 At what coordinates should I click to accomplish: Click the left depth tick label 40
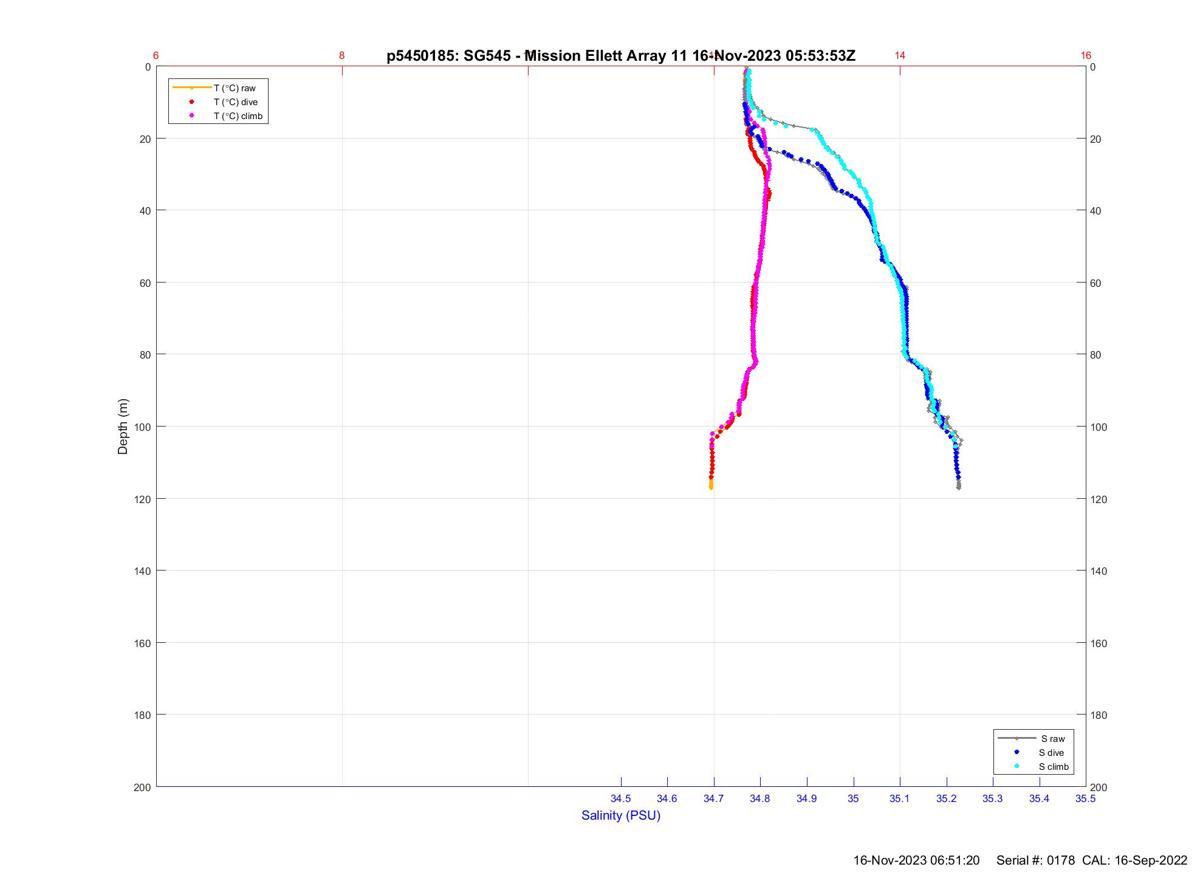click(144, 211)
